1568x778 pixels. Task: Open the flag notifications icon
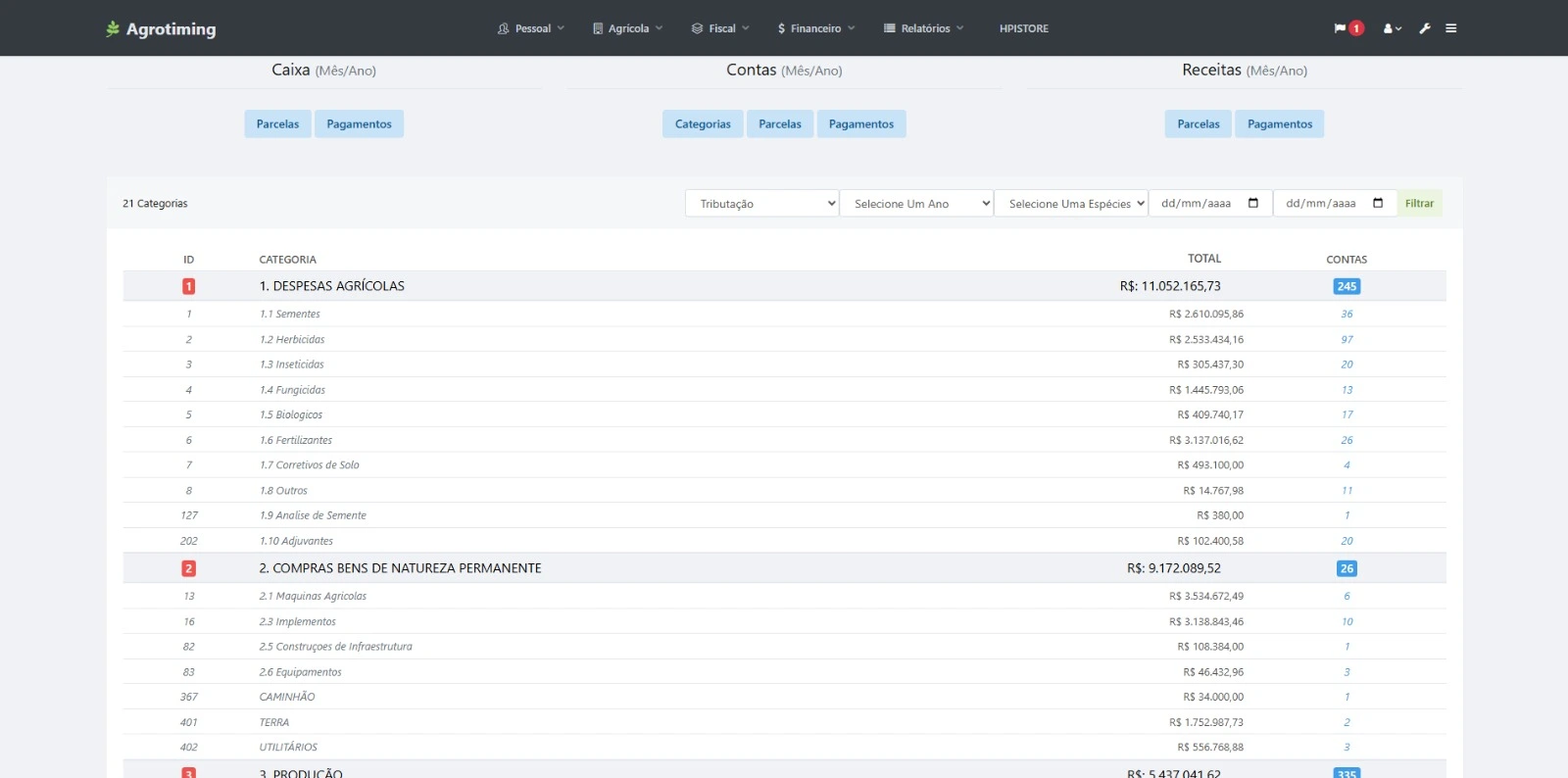point(1340,28)
